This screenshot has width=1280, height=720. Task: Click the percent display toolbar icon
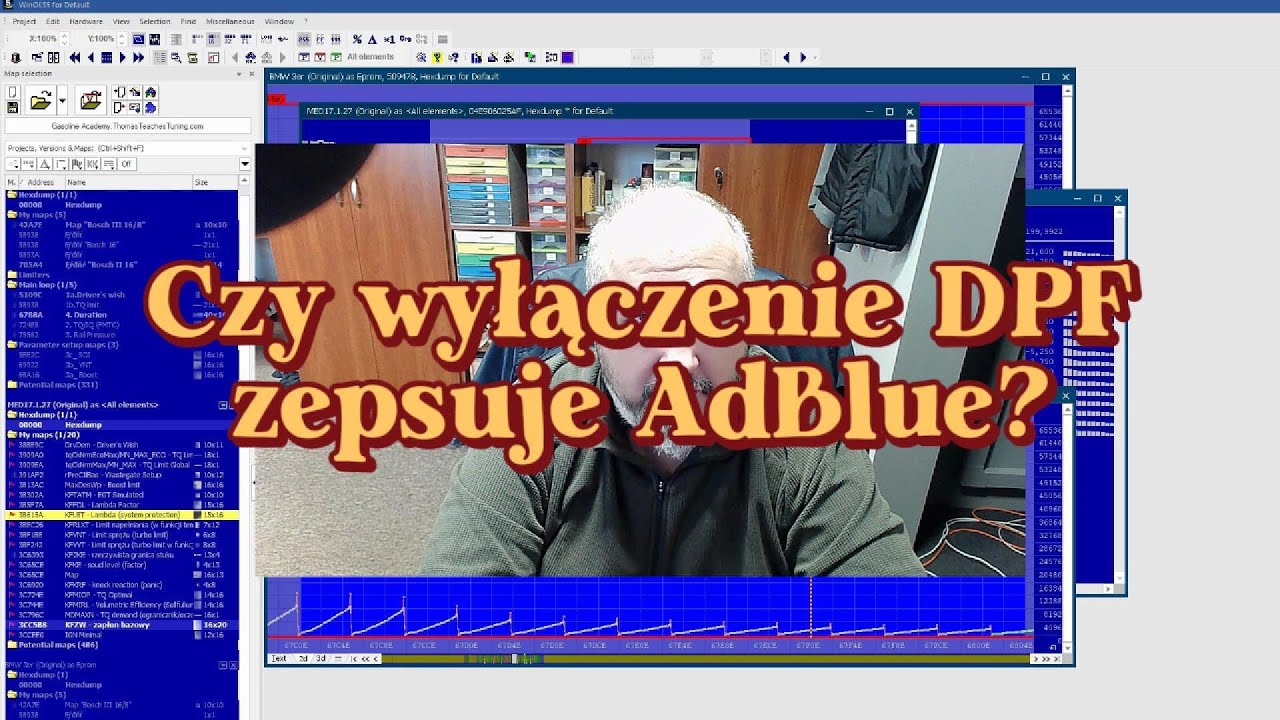tap(357, 39)
